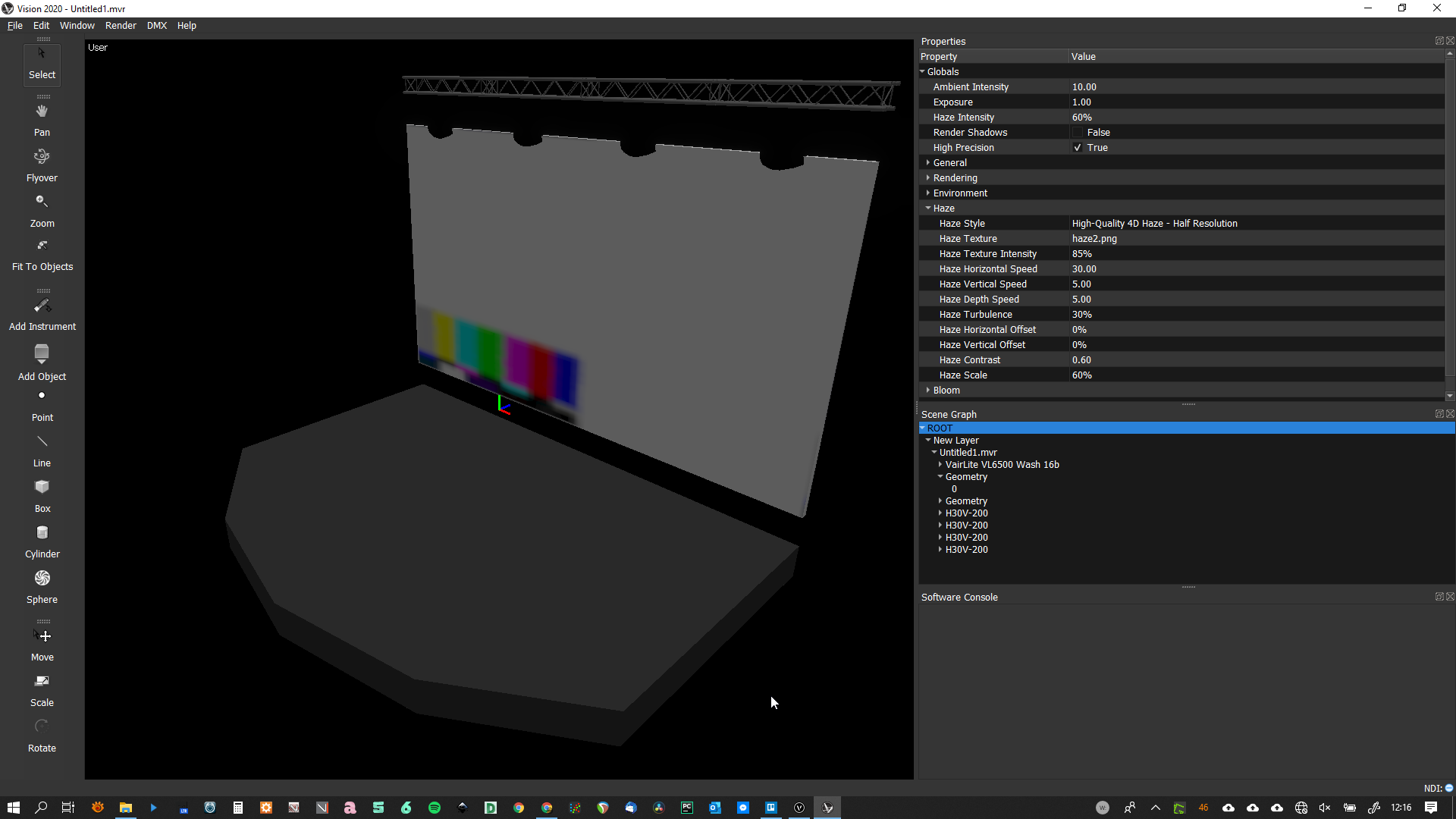Select the Scale tool
The image size is (1456, 819).
[42, 689]
